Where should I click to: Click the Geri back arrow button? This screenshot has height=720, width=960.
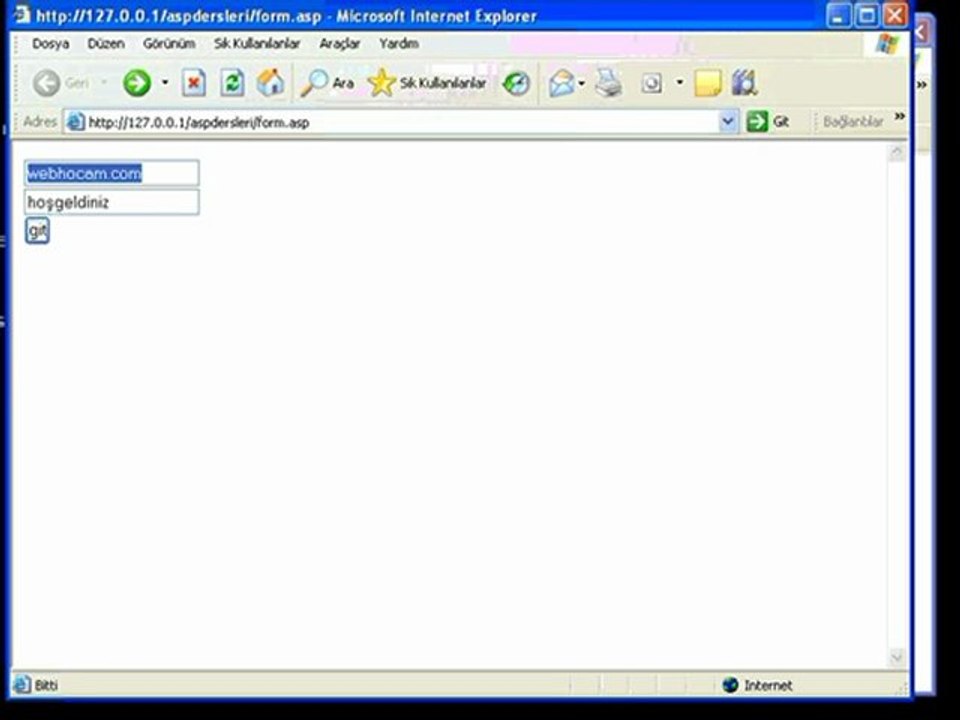pos(60,83)
